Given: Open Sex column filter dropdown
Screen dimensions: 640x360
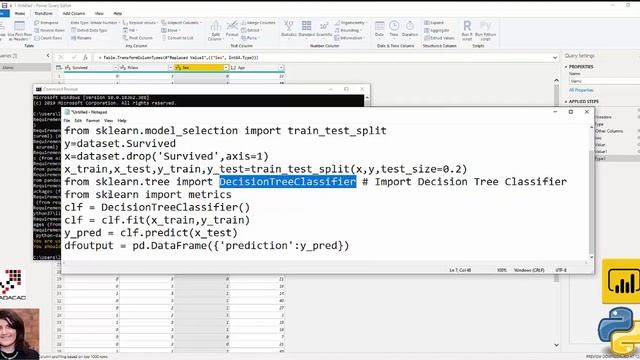Looking at the screenshot, I should 226,68.
